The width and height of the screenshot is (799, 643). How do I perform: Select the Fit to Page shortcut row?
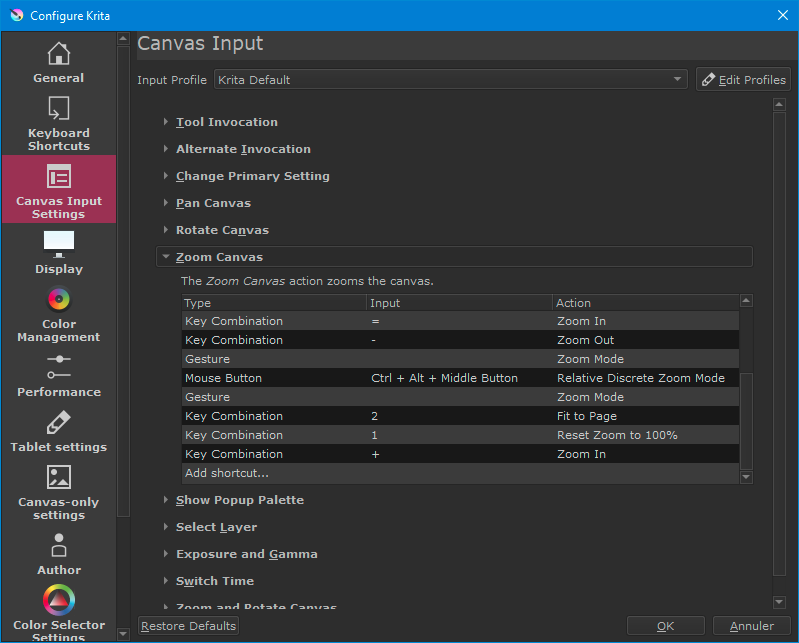click(x=460, y=416)
